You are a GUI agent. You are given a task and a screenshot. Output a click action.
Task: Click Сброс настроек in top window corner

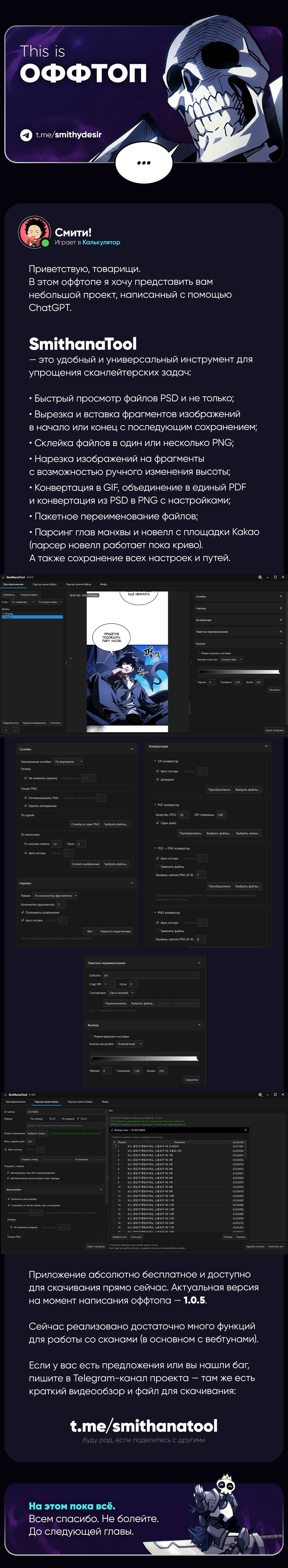[274, 730]
